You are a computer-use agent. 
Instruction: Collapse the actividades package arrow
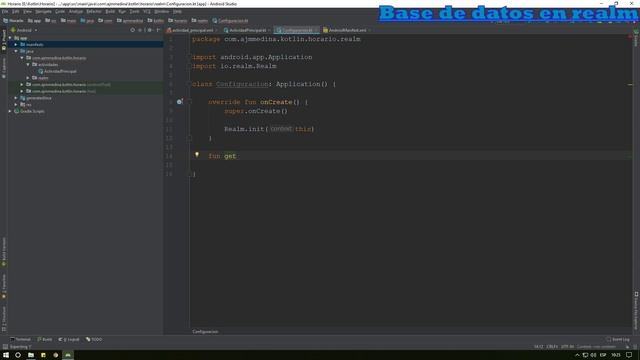pos(28,64)
